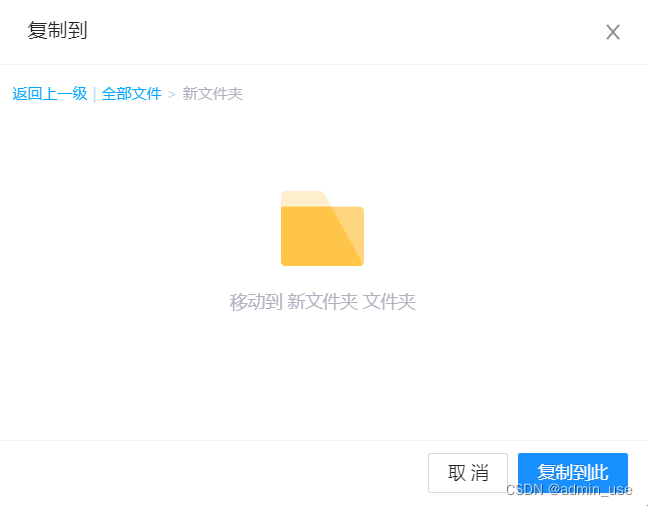The image size is (648, 506).
Task: Click the yellow folder icon
Action: pyautogui.click(x=322, y=228)
